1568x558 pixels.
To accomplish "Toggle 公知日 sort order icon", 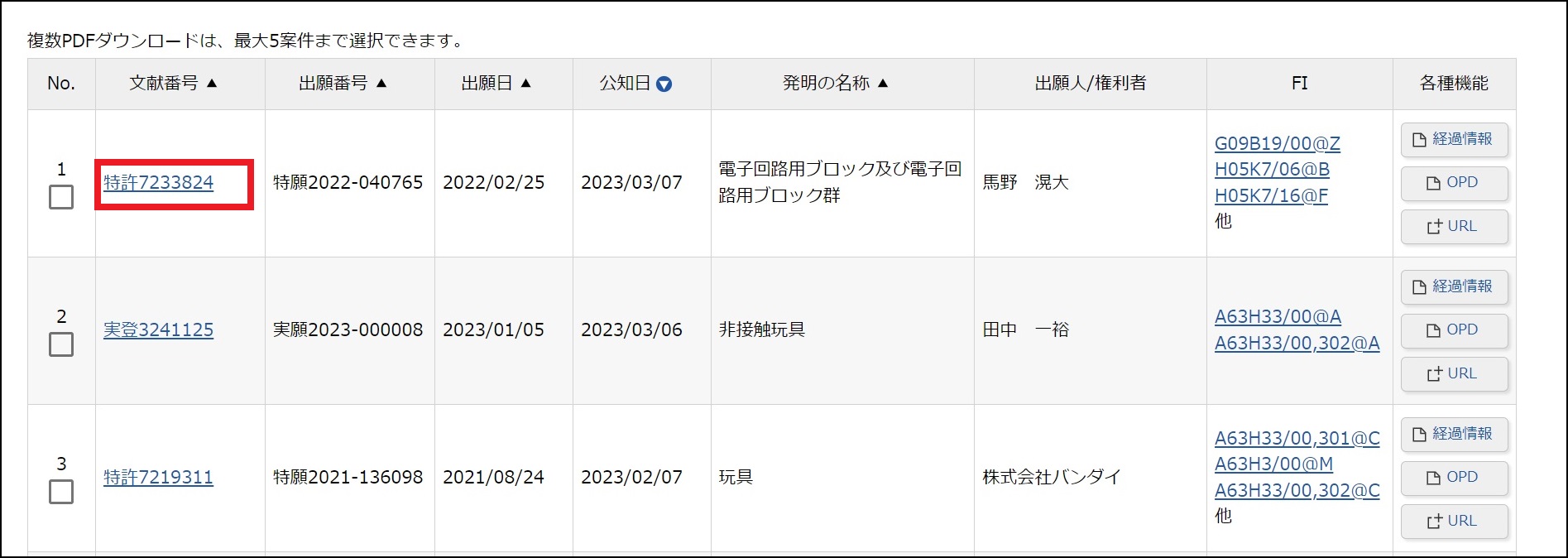I will coord(664,84).
